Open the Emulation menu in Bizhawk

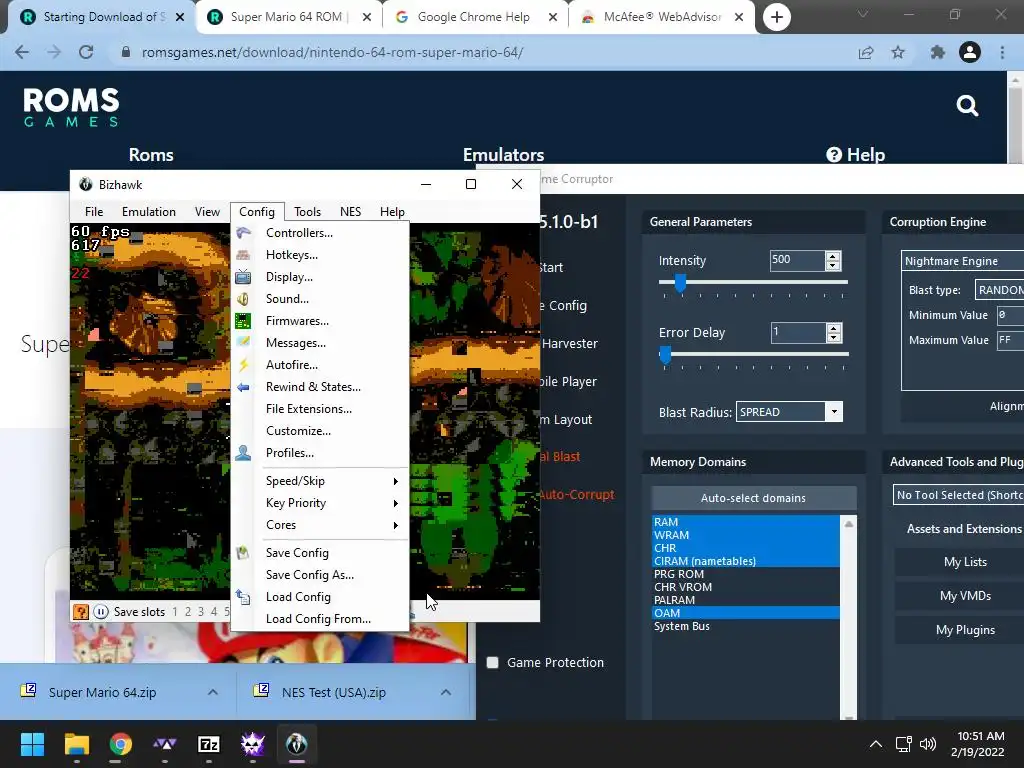149,212
